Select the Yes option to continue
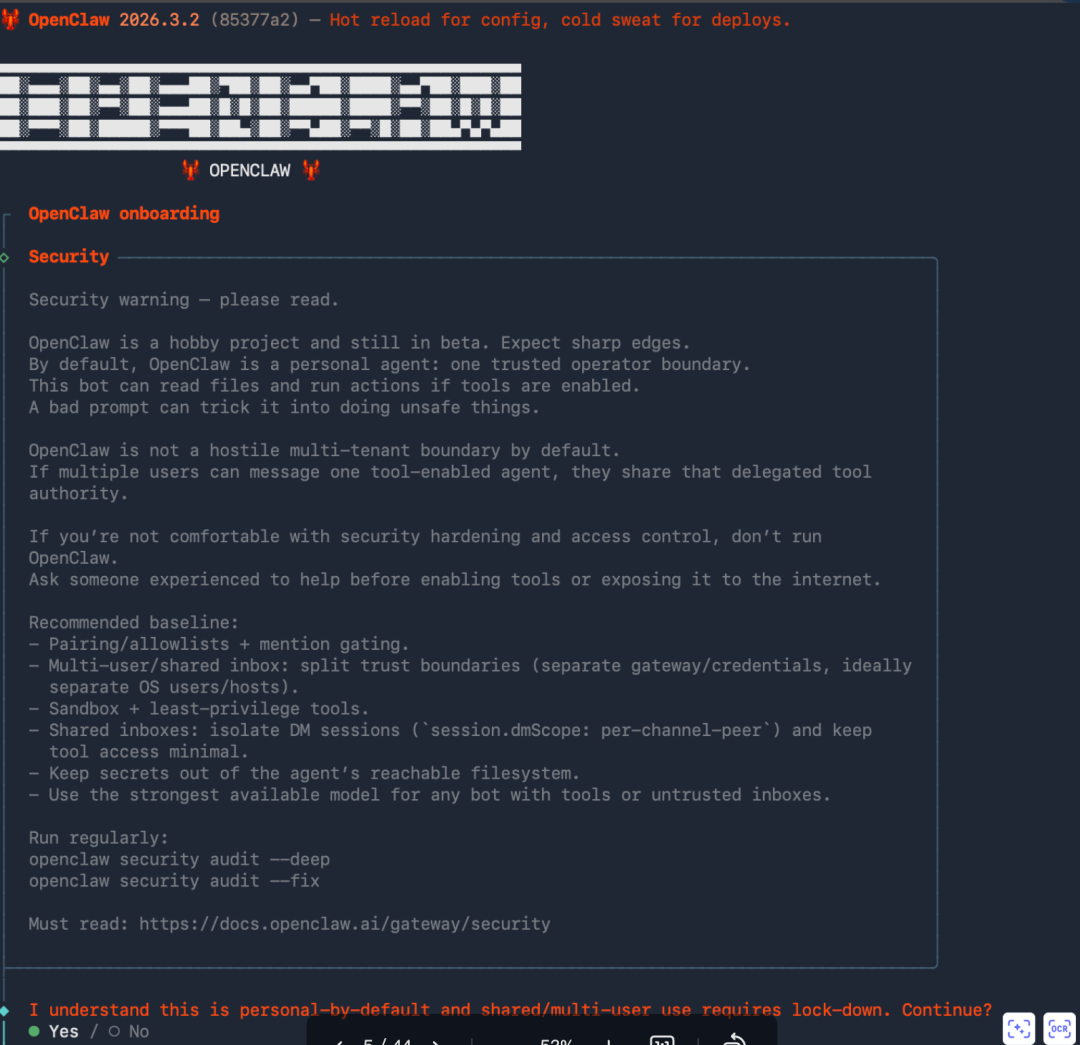The height and width of the screenshot is (1045, 1080). click(54, 1031)
